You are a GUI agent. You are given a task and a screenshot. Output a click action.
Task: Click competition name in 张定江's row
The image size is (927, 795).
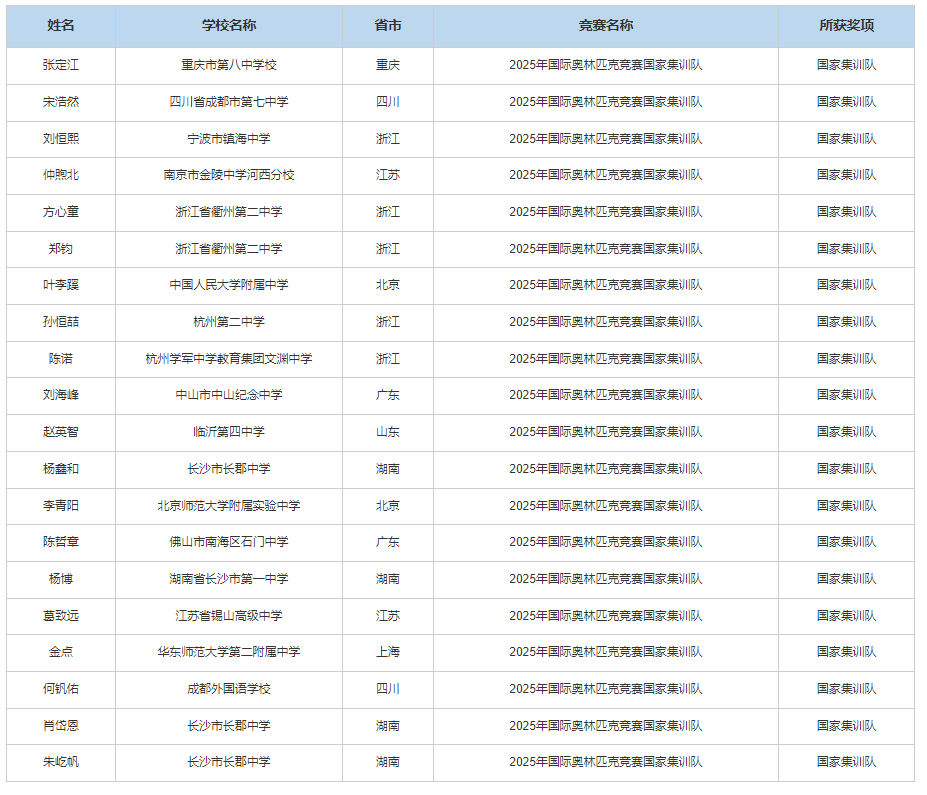(606, 65)
